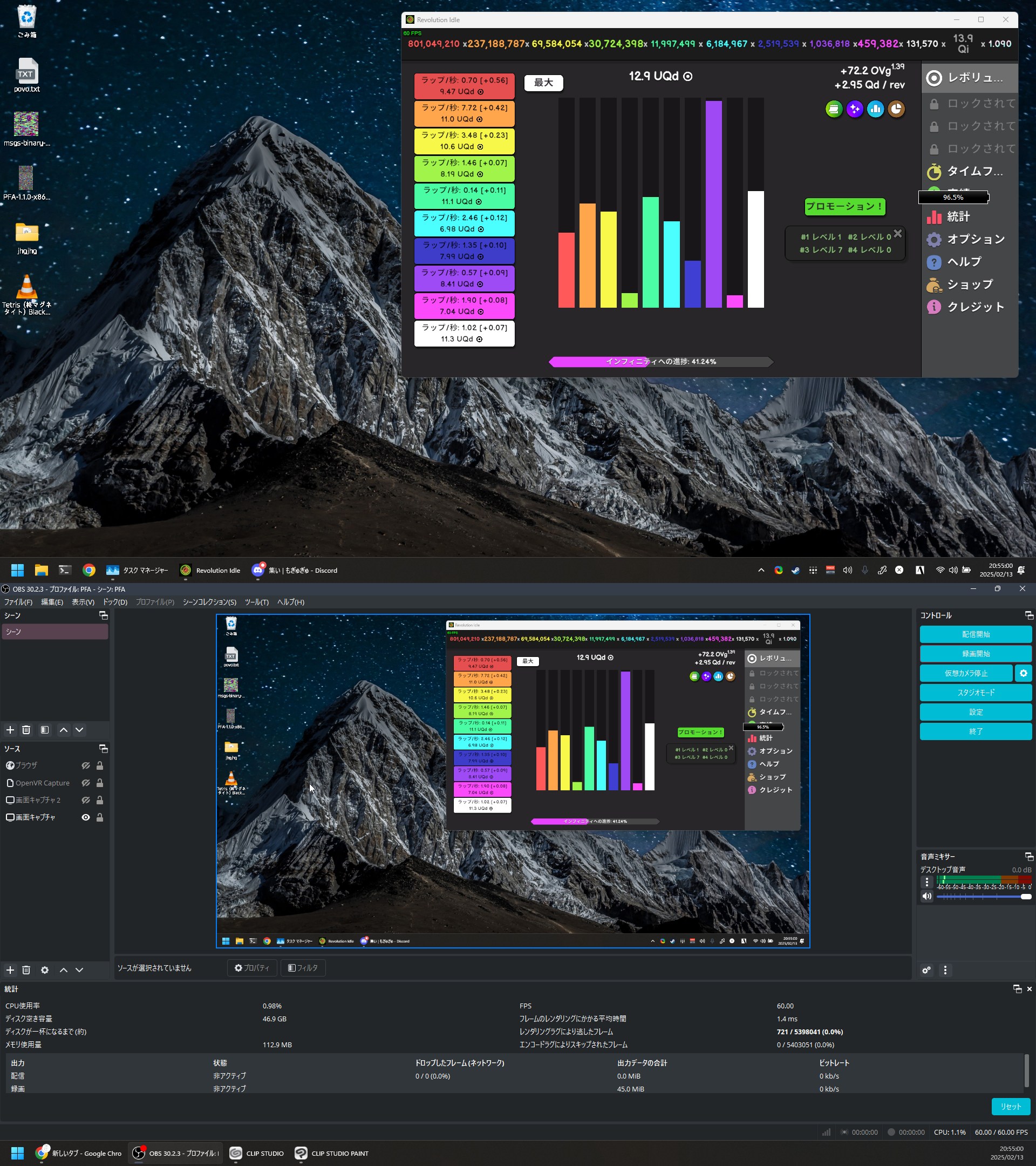Screen dimensions: 1036x1166
Task: Open the ドック(D) menu
Action: (114, 602)
